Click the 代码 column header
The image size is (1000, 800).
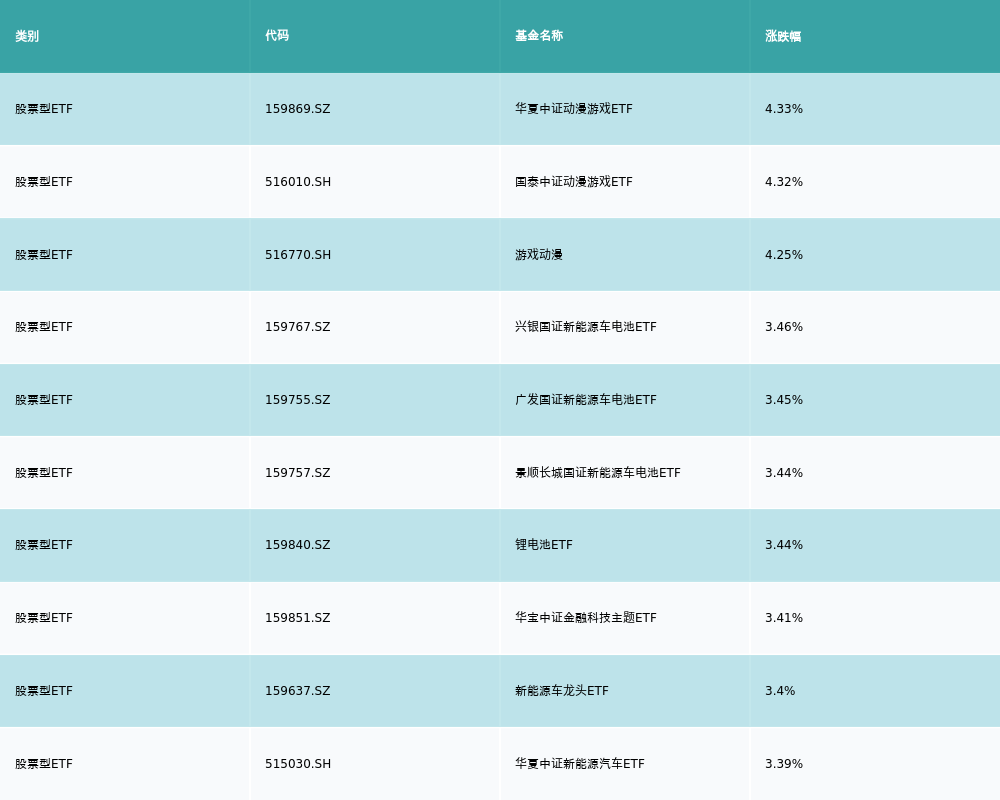(277, 36)
